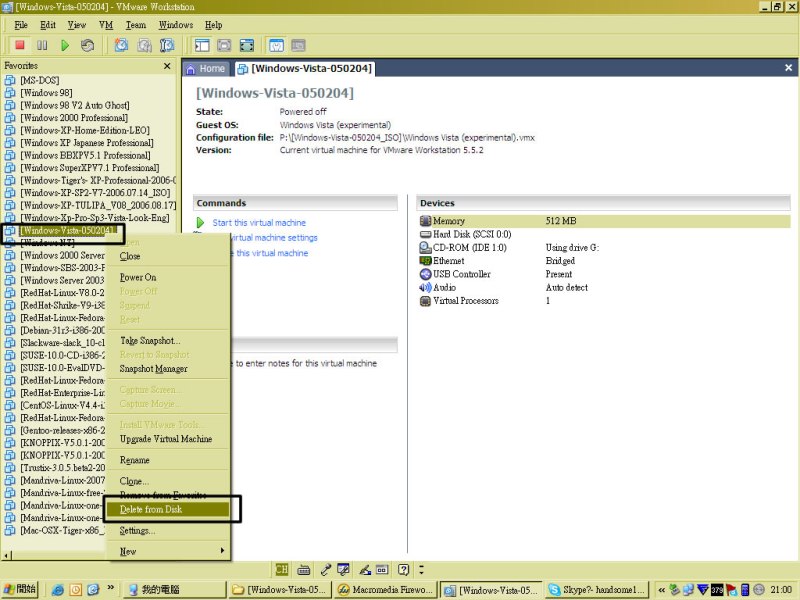Open the Windows menu
This screenshot has width=800, height=600.
click(176, 24)
